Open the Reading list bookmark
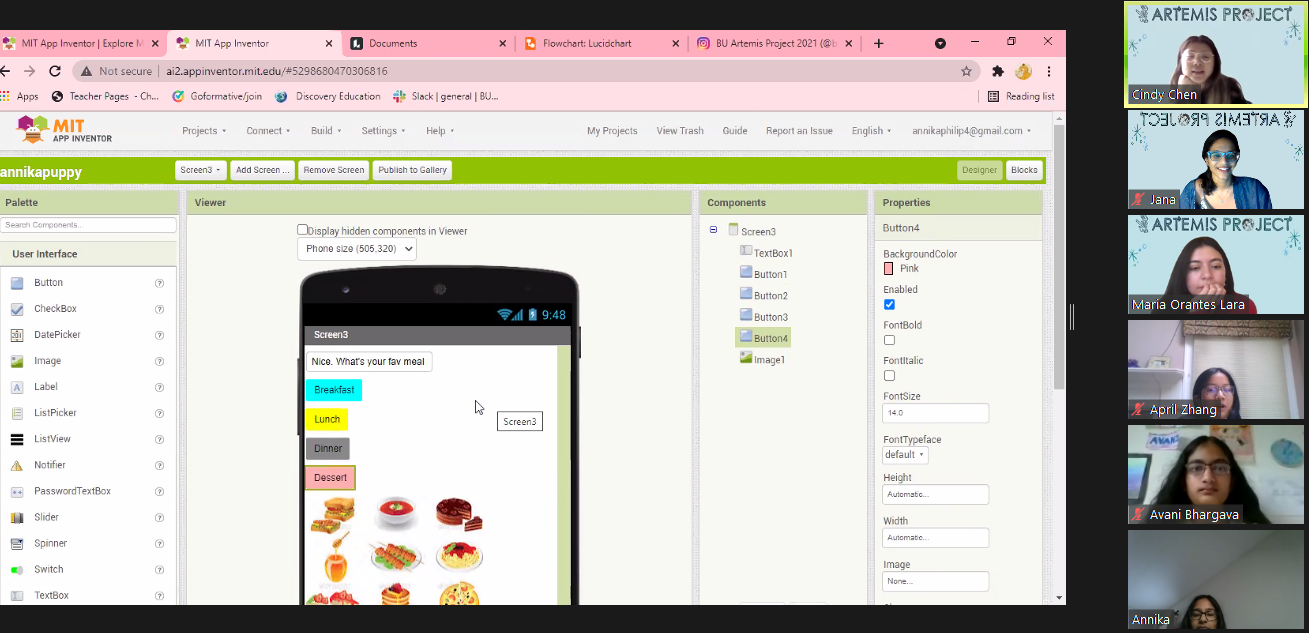Screen dimensions: 1309x633 tap(1021, 96)
